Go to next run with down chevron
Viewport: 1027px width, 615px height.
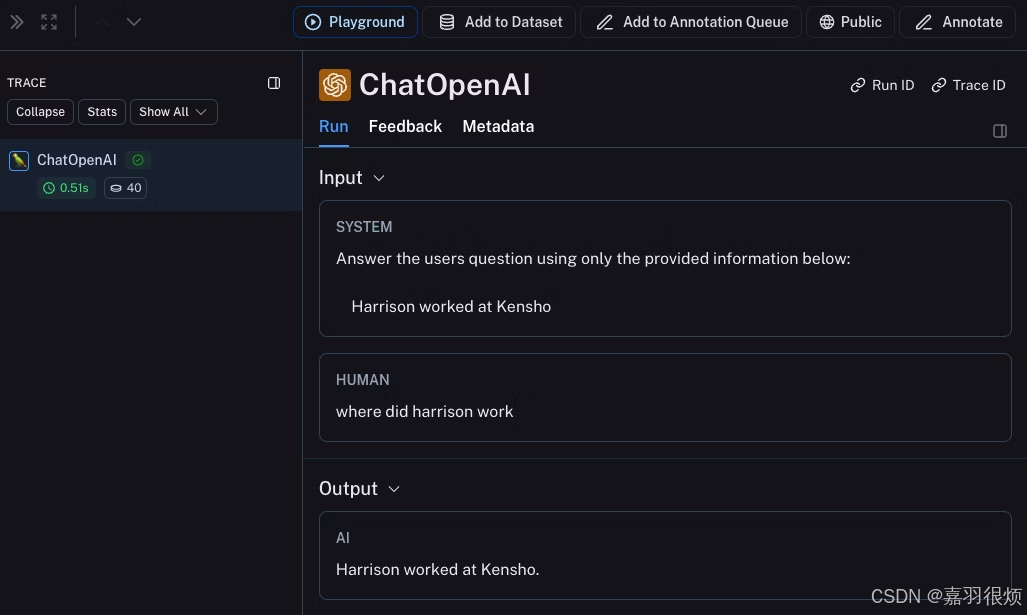click(x=134, y=22)
